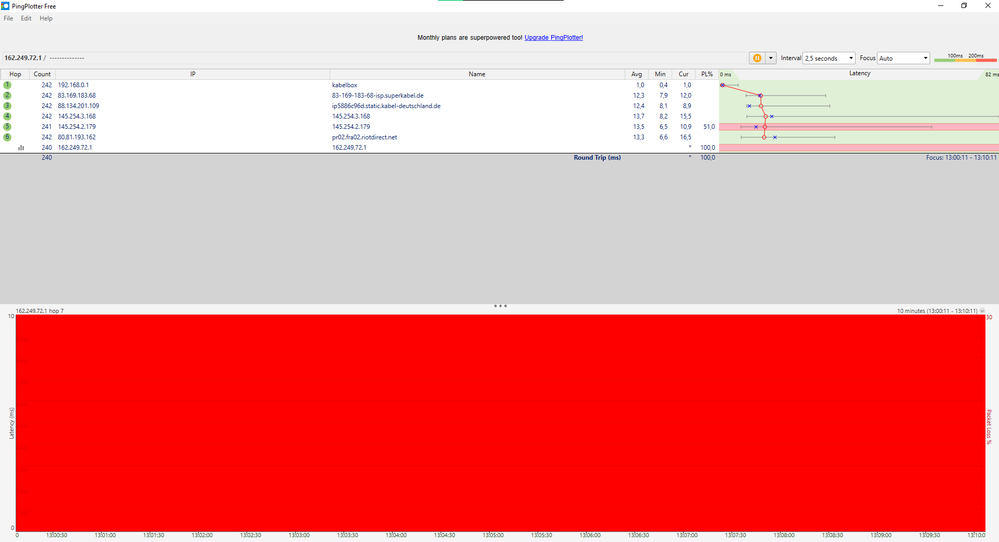Screen dimensions: 999x542
Task: Click the Upgrade PingPlotter! link
Action: (554, 38)
